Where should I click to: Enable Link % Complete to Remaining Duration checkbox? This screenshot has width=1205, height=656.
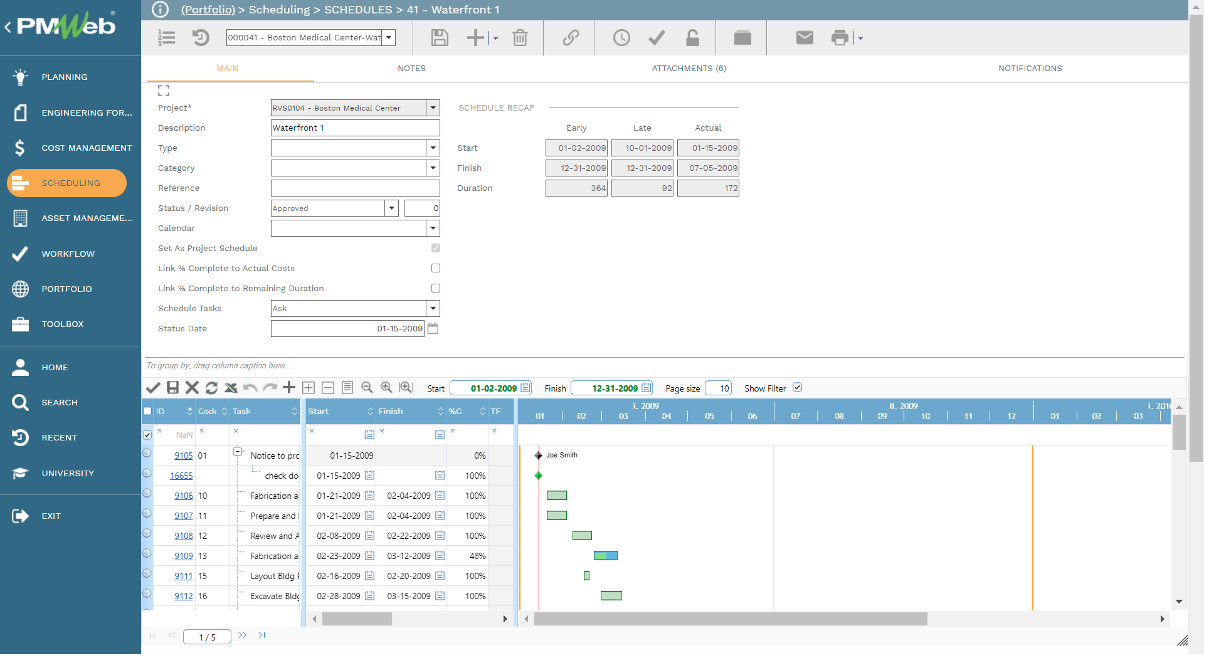435,288
